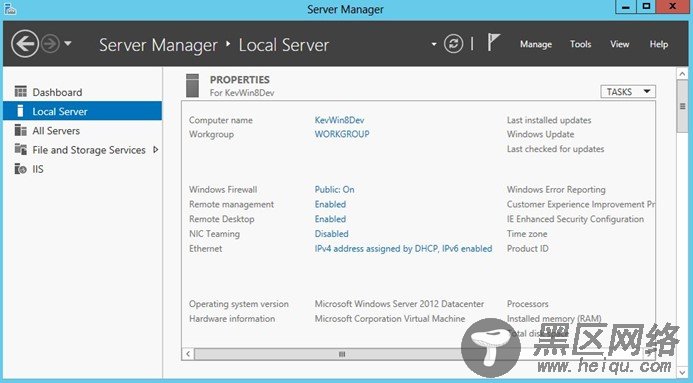Click the Server Manager title bar app icon
This screenshot has height=383, width=693.
tap(10, 8)
